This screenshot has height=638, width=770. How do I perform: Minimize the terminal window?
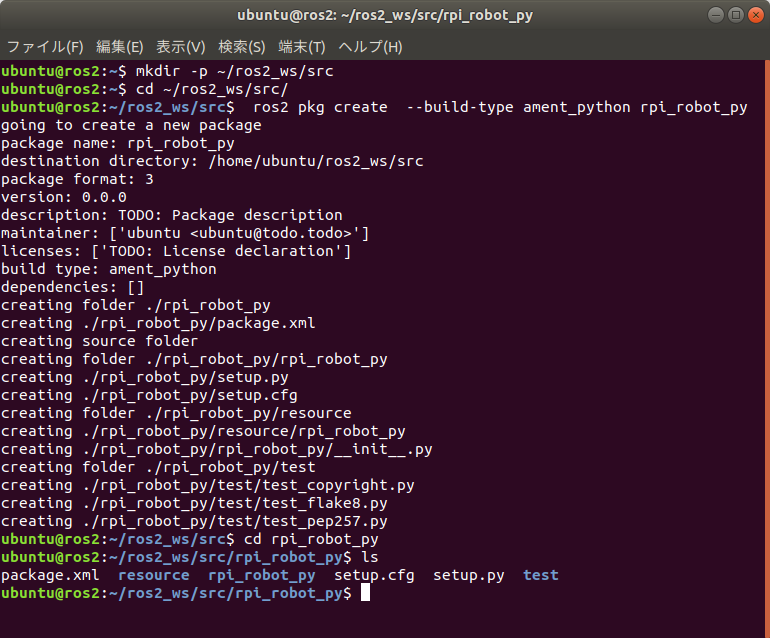point(715,15)
